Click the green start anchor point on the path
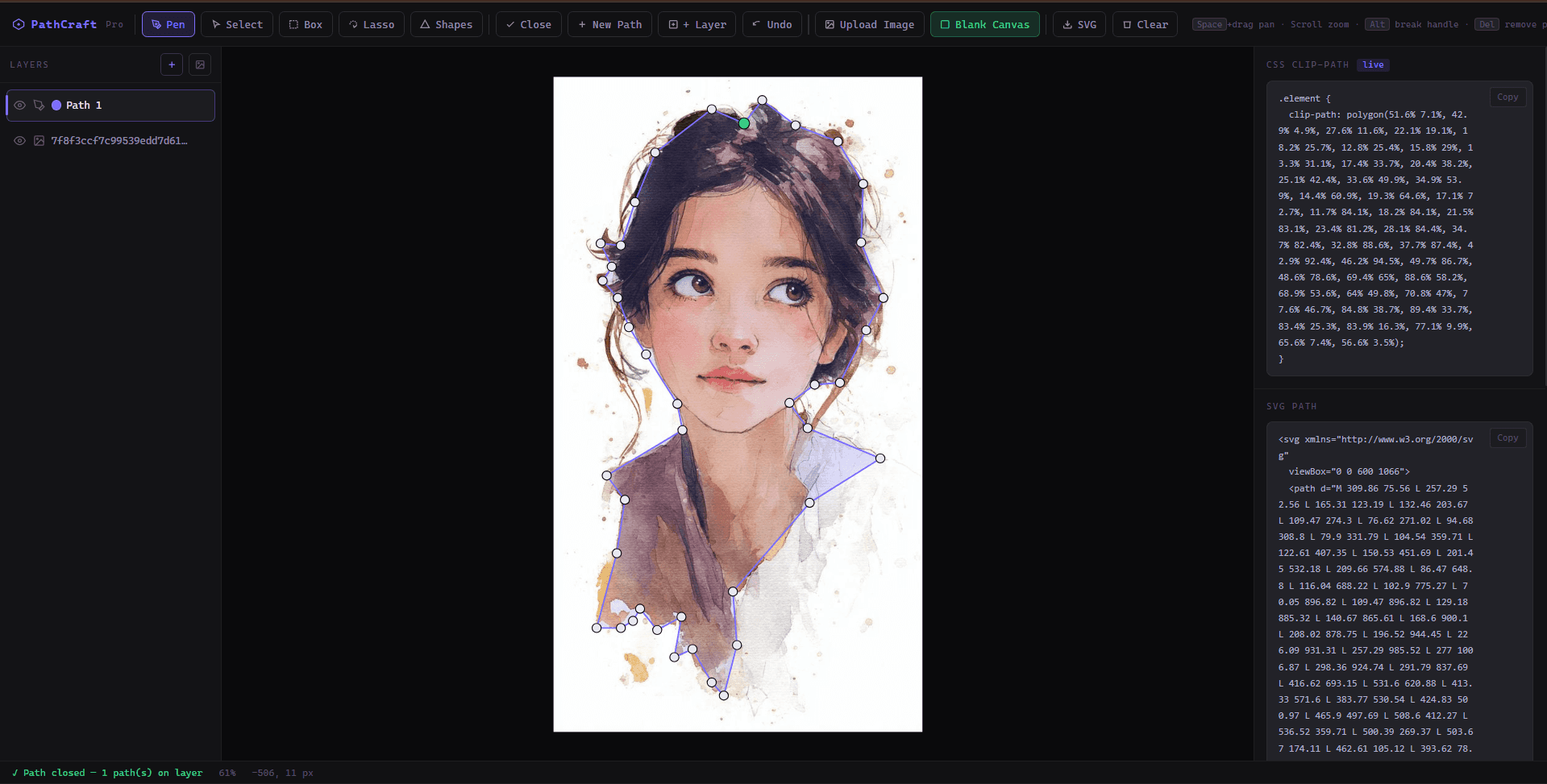The height and width of the screenshot is (784, 1547). click(x=744, y=123)
